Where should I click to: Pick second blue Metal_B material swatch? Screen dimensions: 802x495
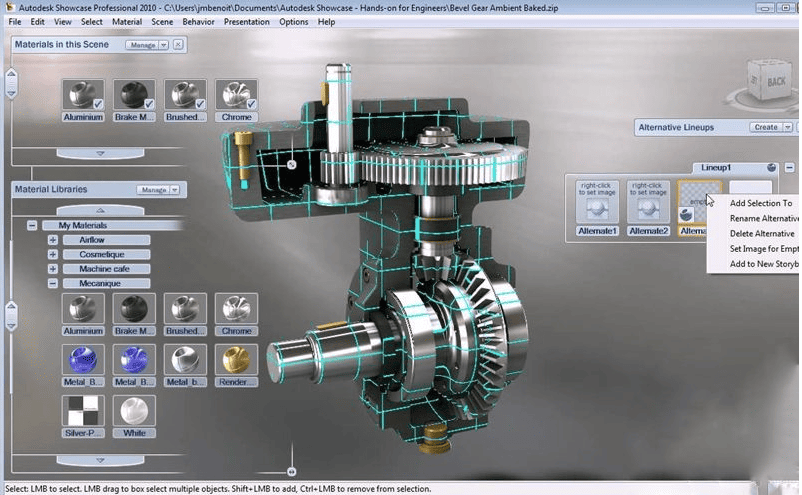tap(134, 360)
